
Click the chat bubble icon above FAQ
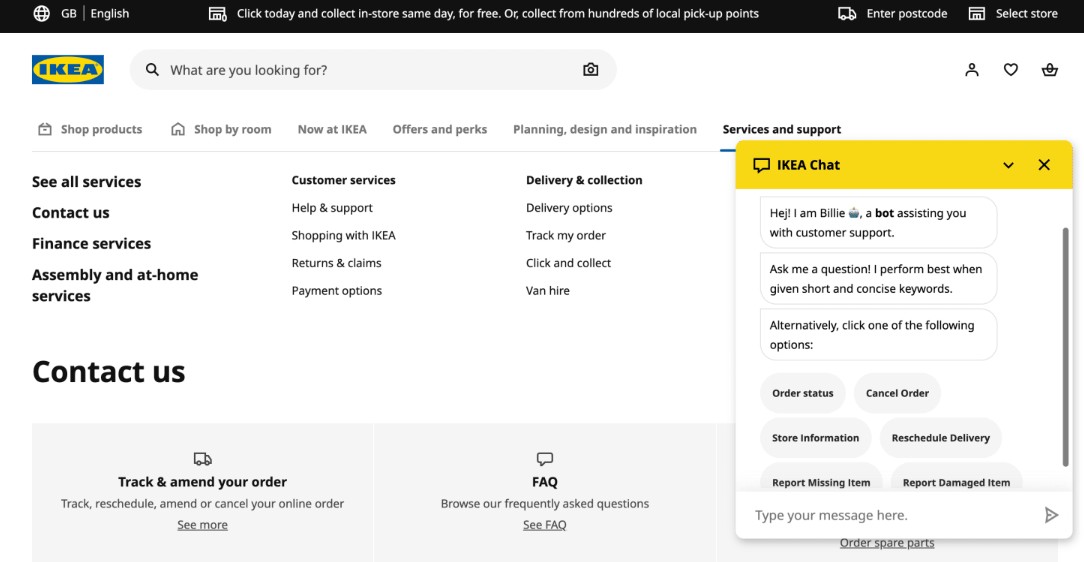pos(545,458)
